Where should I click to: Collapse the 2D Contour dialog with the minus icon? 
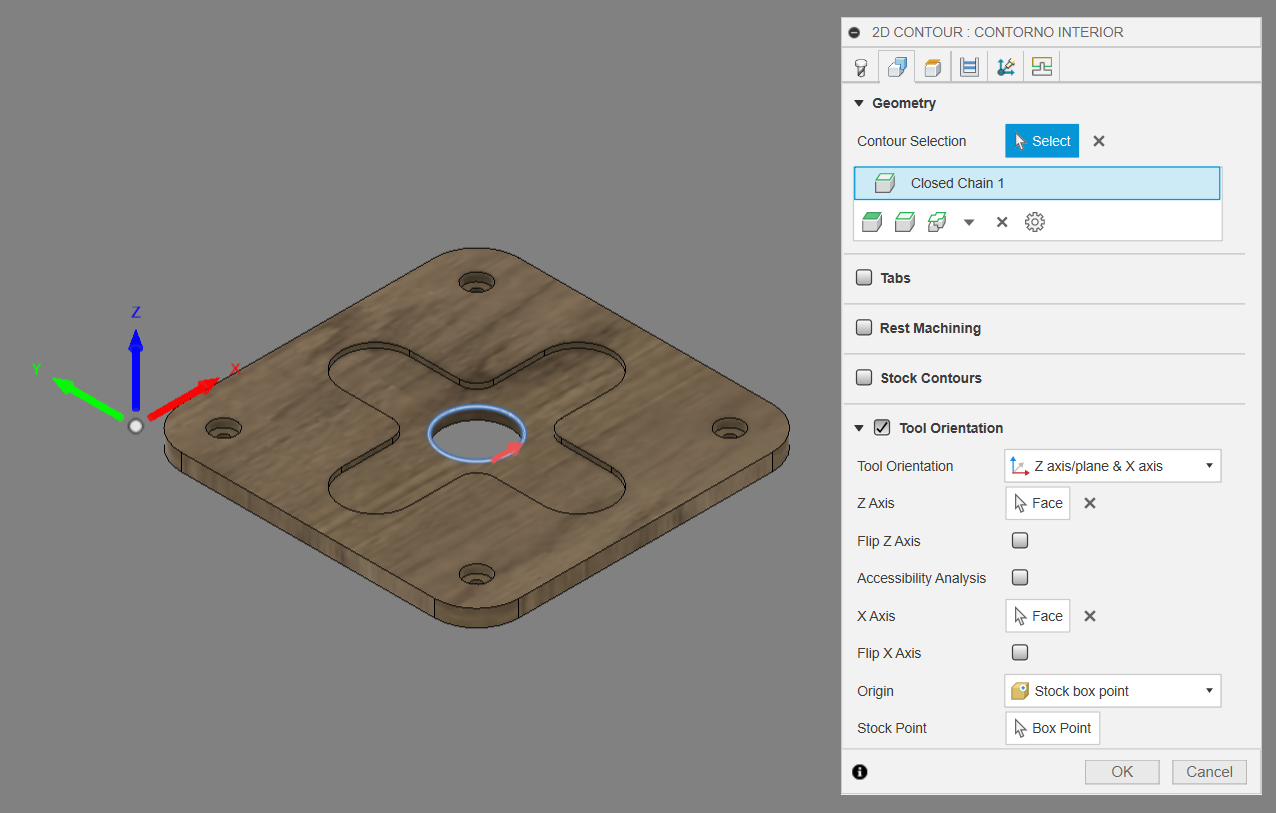(854, 32)
